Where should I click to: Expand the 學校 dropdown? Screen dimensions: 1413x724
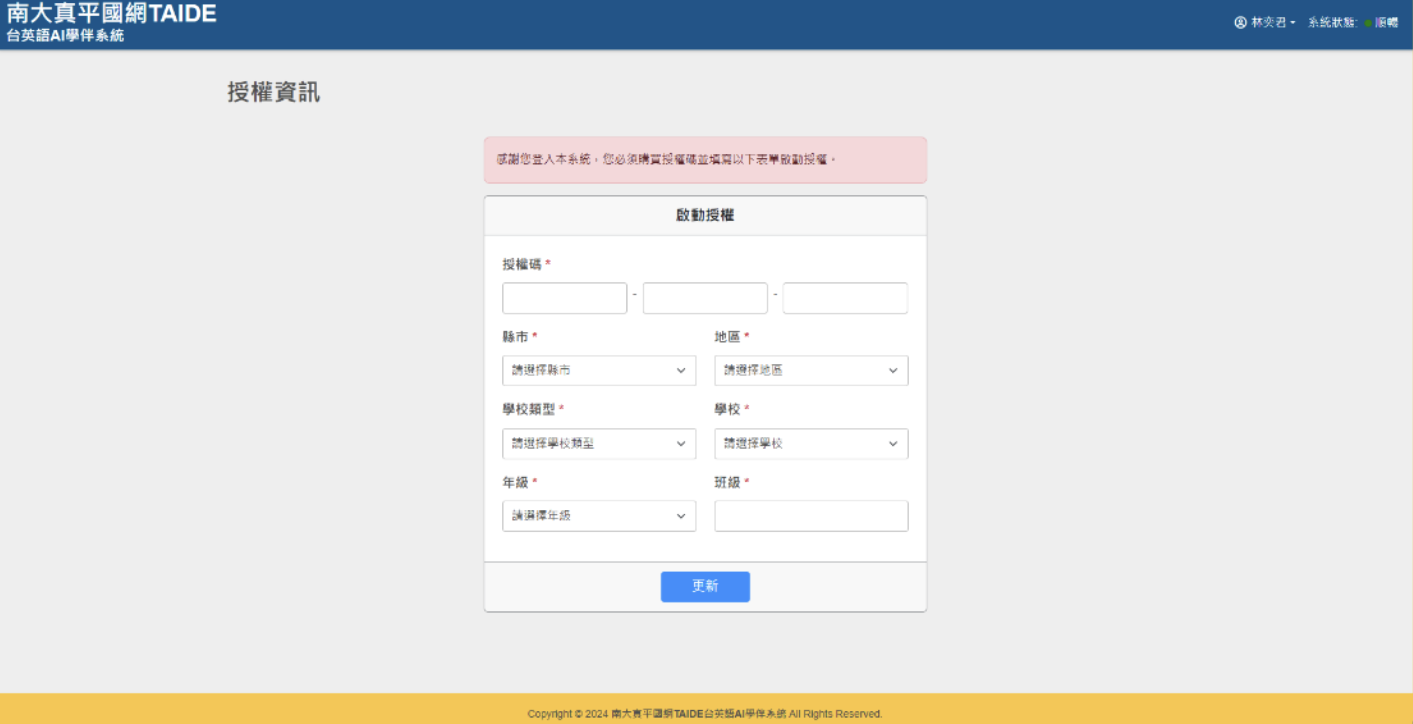click(811, 443)
